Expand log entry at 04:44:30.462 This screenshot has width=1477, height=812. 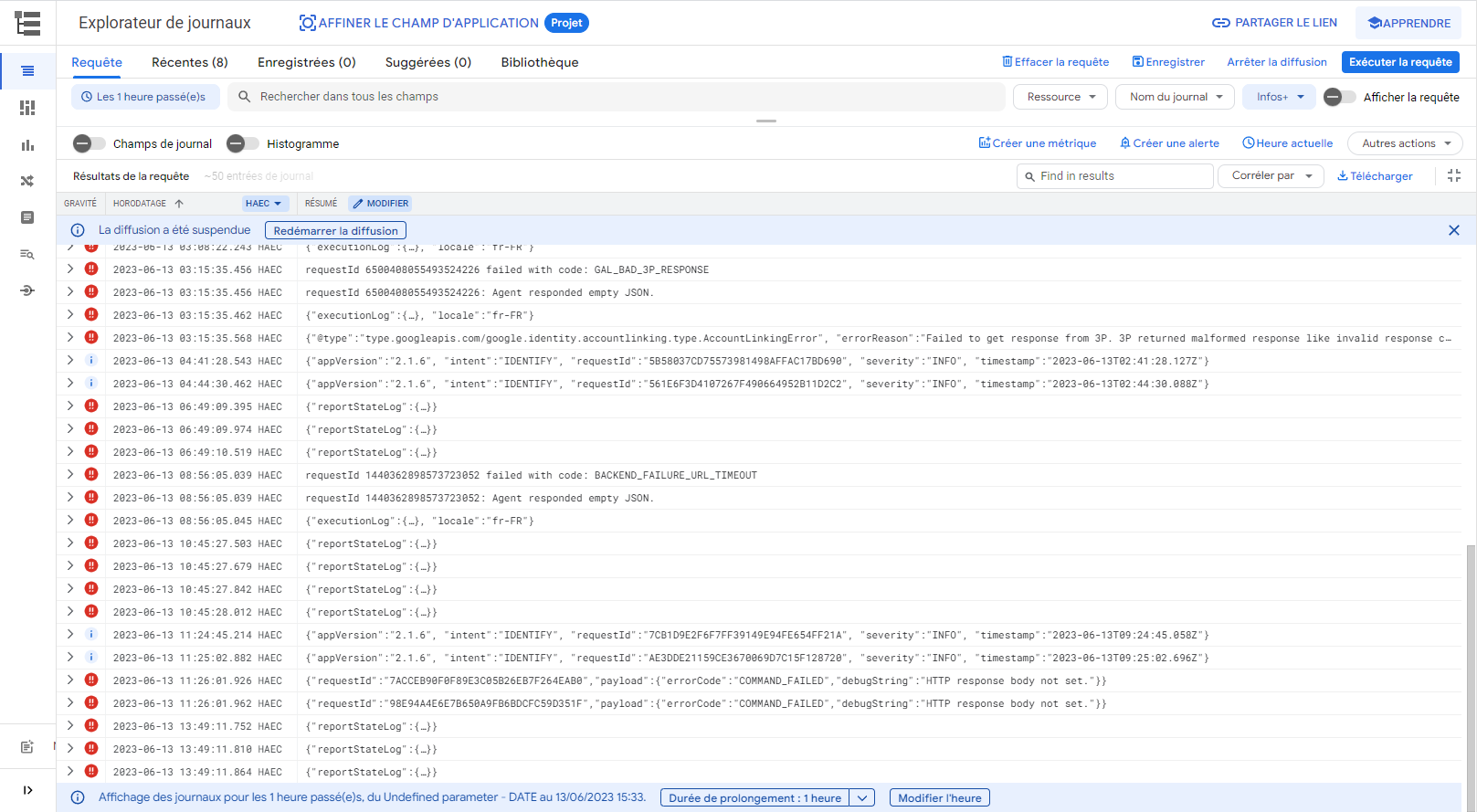tap(70, 383)
